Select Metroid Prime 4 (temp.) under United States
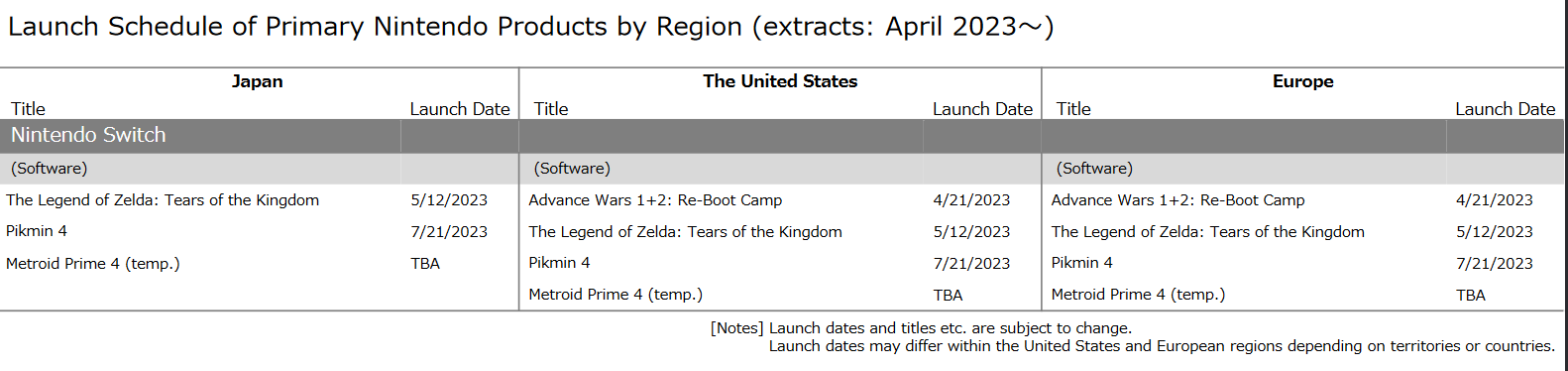This screenshot has width=1568, height=371. (x=616, y=295)
